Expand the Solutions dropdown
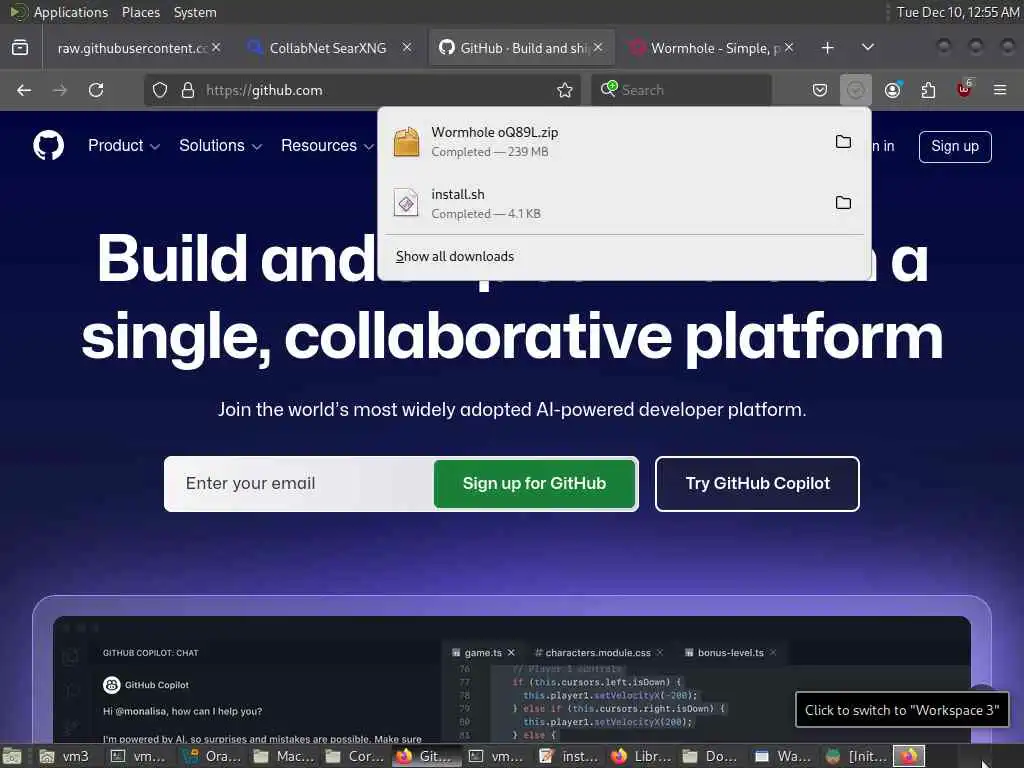The width and height of the screenshot is (1024, 768). pyautogui.click(x=221, y=146)
